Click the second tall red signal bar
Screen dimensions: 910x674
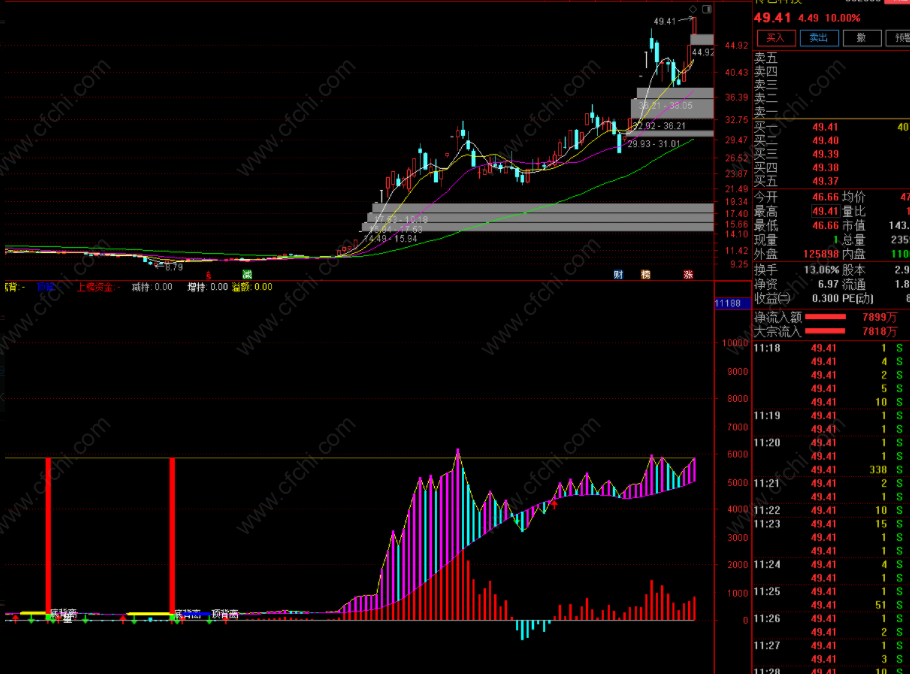[172, 534]
